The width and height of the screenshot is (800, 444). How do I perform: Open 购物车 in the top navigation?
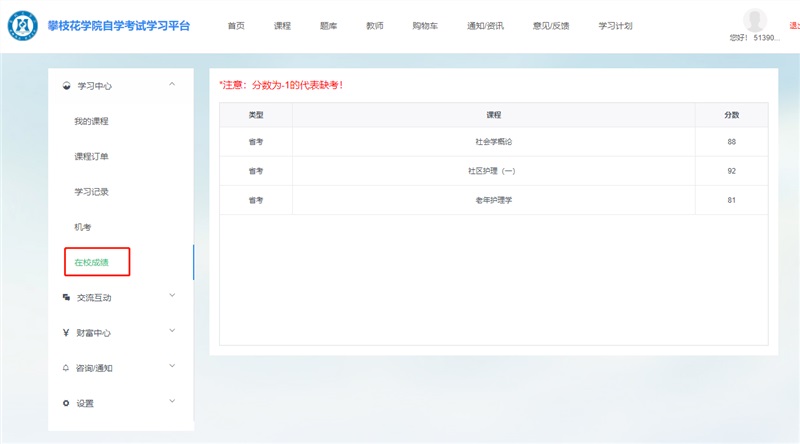pyautogui.click(x=425, y=26)
